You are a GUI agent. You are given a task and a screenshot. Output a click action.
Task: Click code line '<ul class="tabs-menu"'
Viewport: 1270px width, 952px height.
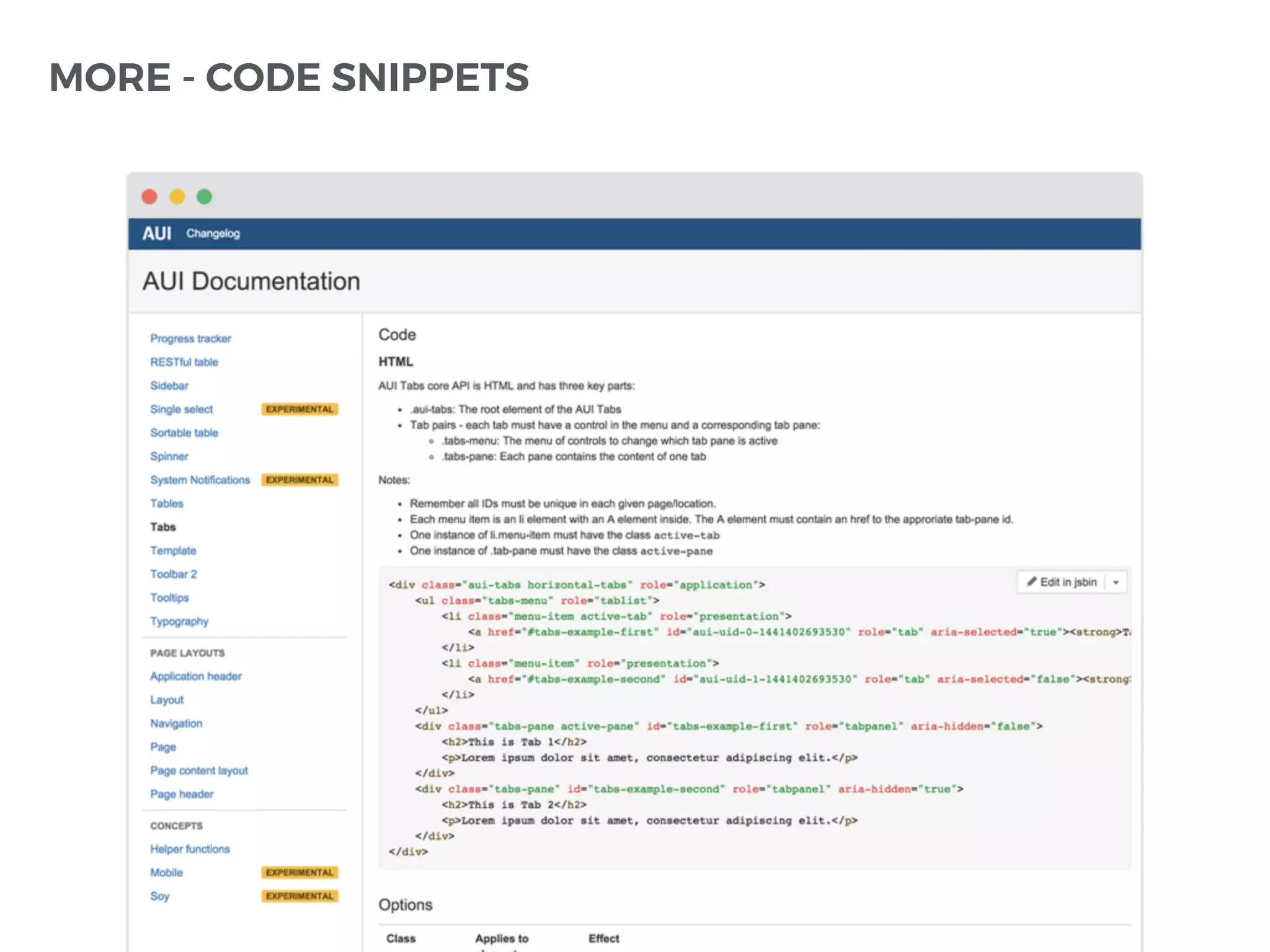(537, 601)
